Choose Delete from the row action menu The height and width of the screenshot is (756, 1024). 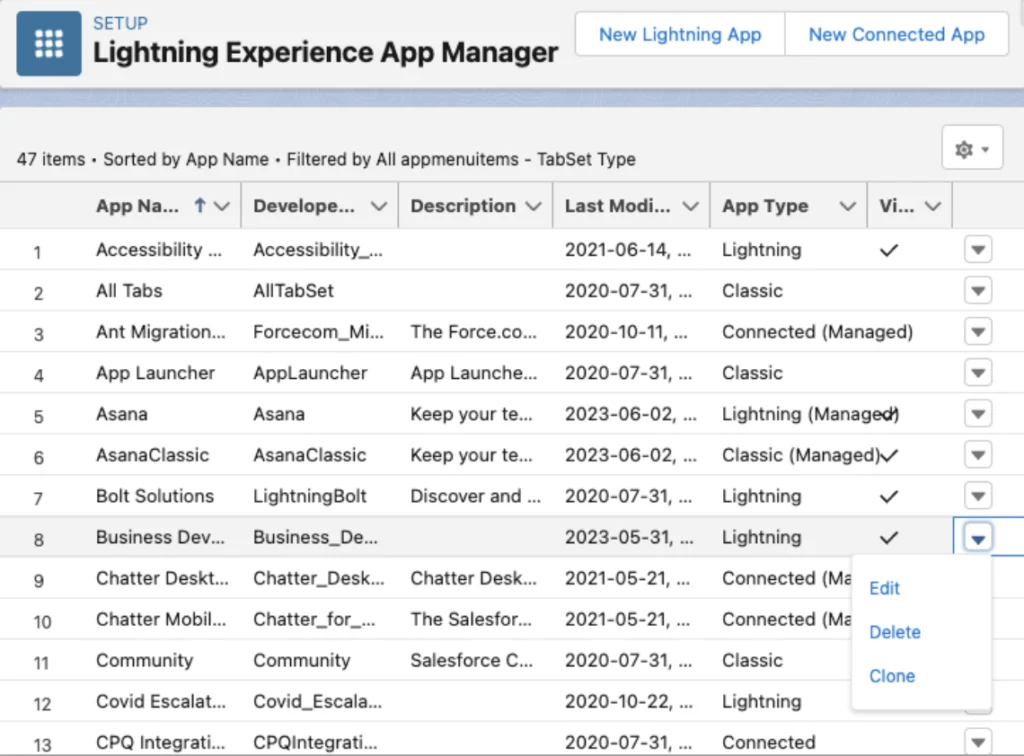pyautogui.click(x=895, y=632)
